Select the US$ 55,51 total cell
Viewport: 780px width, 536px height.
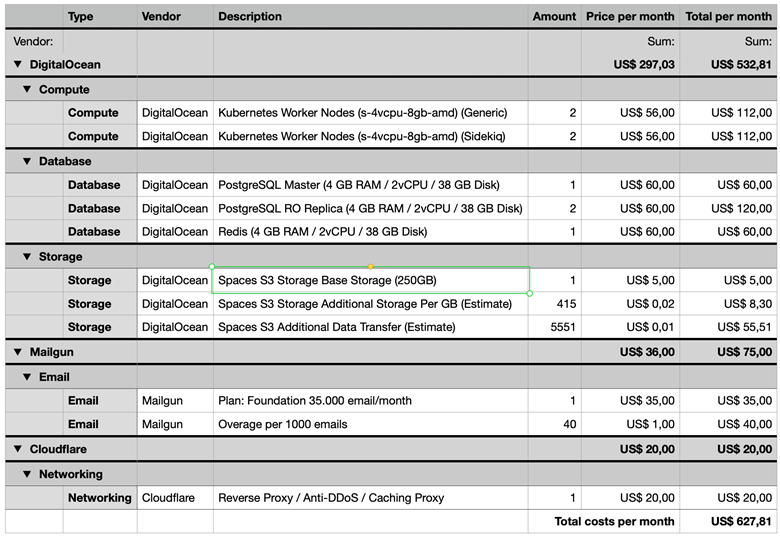point(728,327)
